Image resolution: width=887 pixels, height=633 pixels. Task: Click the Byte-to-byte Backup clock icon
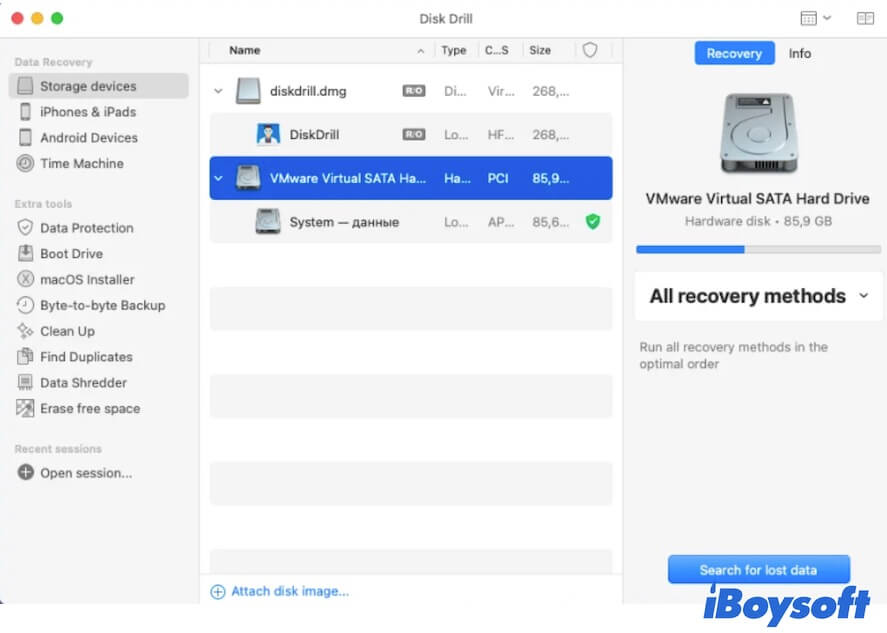coord(25,305)
